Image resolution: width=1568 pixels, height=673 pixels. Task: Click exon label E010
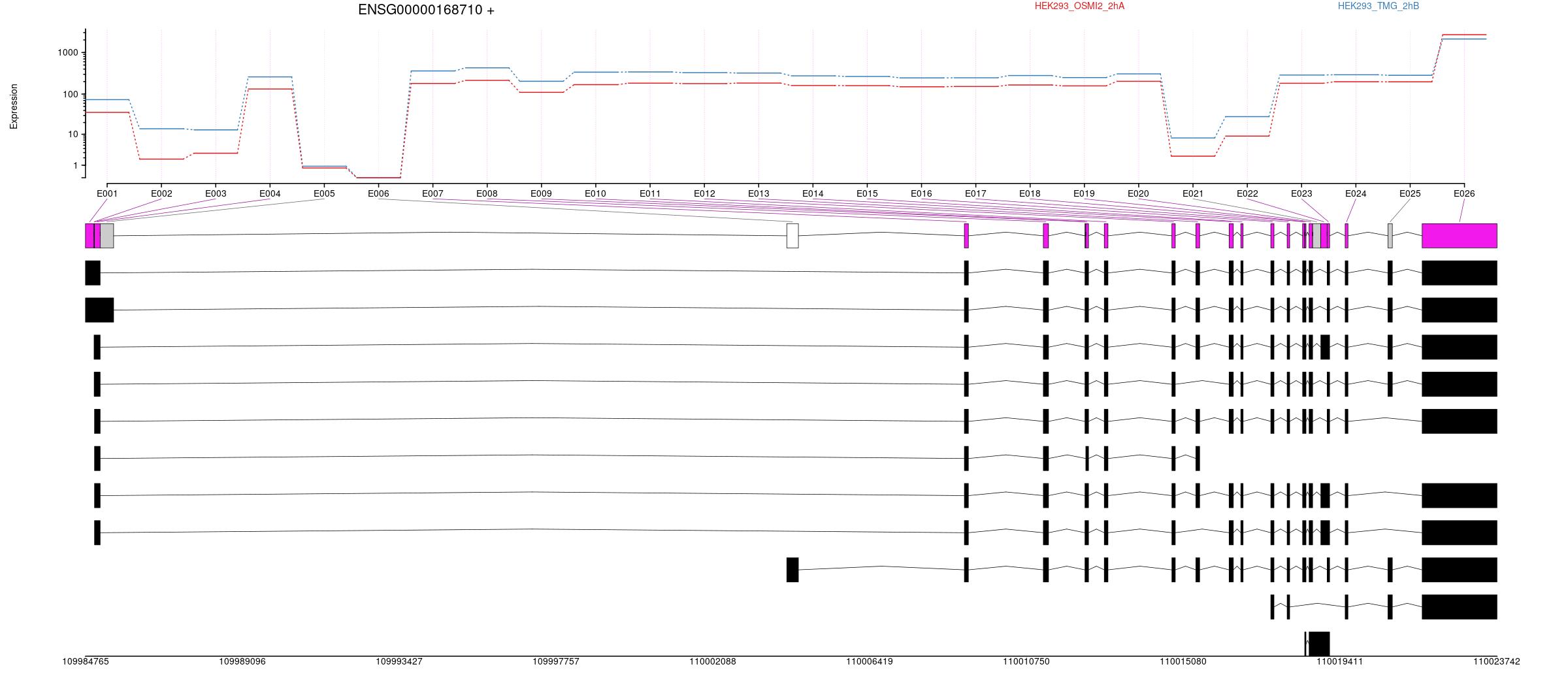(595, 193)
